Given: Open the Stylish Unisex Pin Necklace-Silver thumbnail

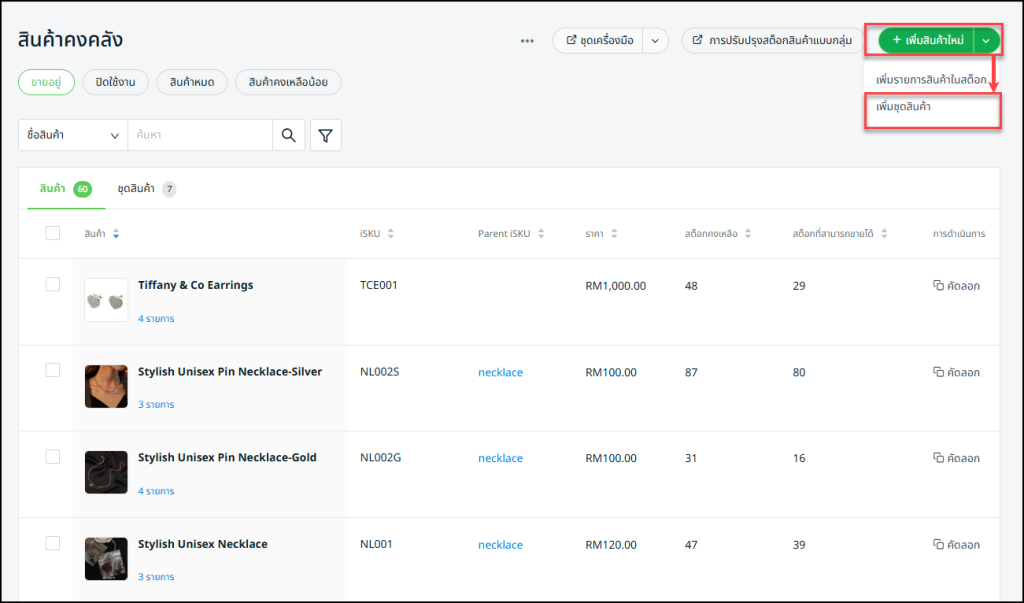Looking at the screenshot, I should click(x=106, y=386).
